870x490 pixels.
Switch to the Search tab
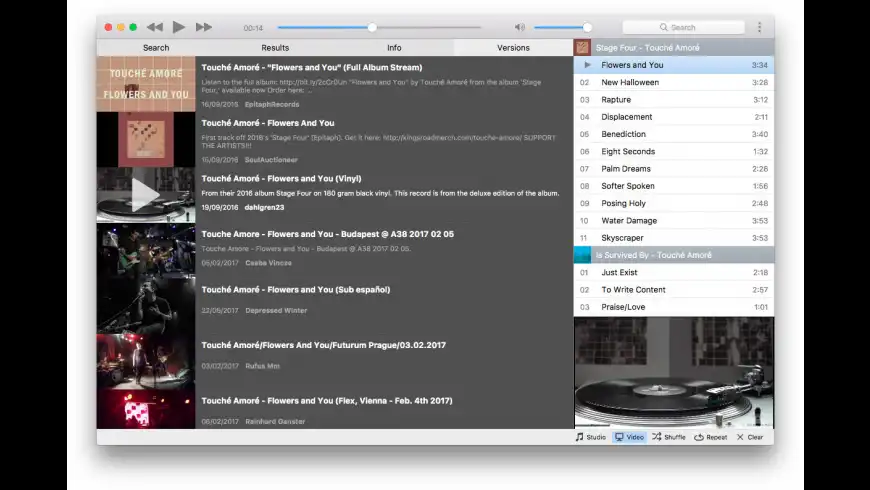[156, 48]
